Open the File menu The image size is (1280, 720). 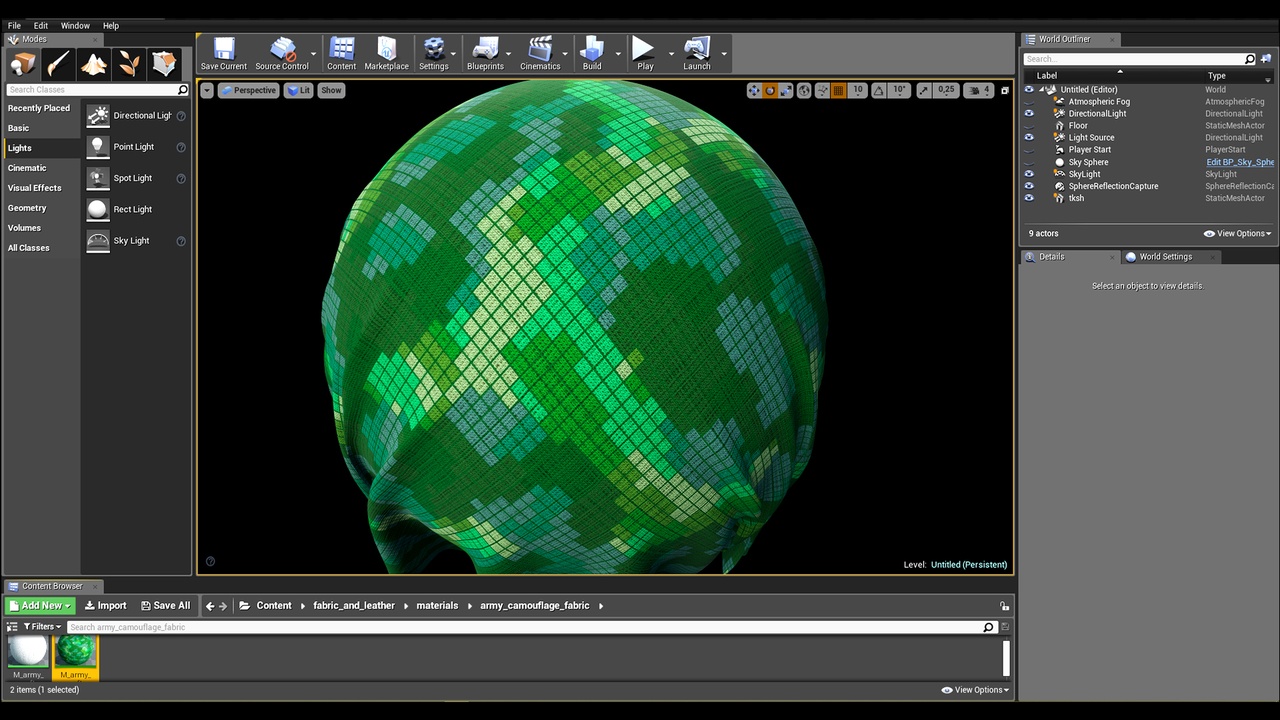click(x=14, y=26)
